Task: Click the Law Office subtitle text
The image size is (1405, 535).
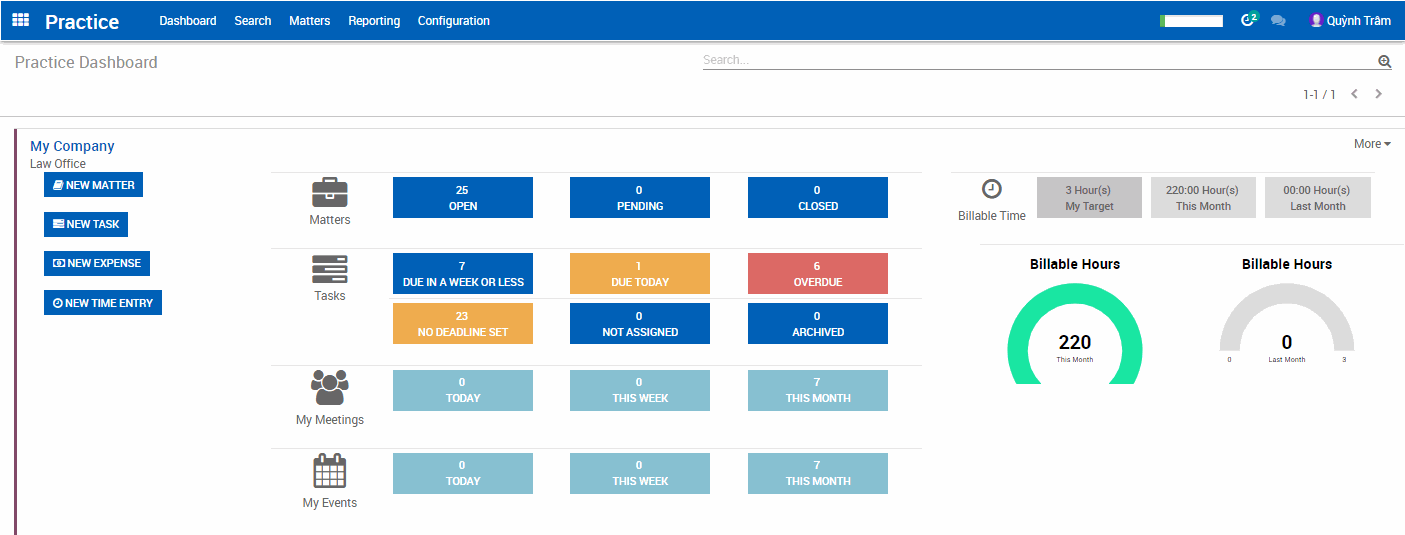Action: pos(58,164)
